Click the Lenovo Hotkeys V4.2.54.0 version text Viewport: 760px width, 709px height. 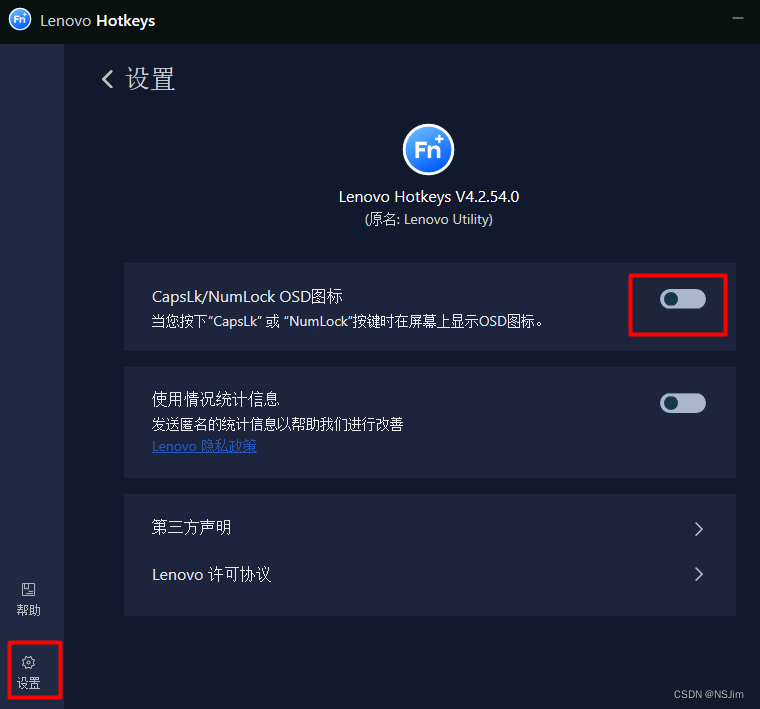(x=428, y=197)
